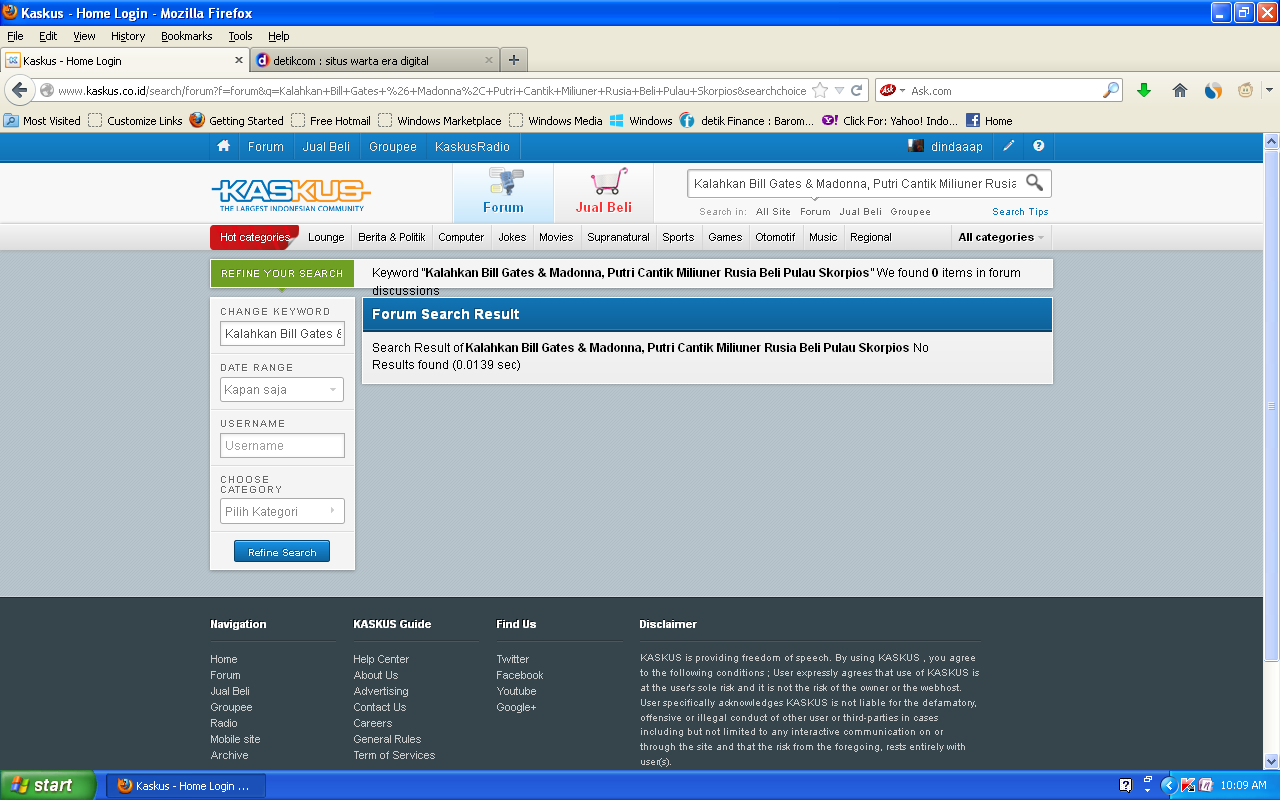The height and width of the screenshot is (800, 1280).
Task: Select Forum under Search in
Action: (815, 212)
